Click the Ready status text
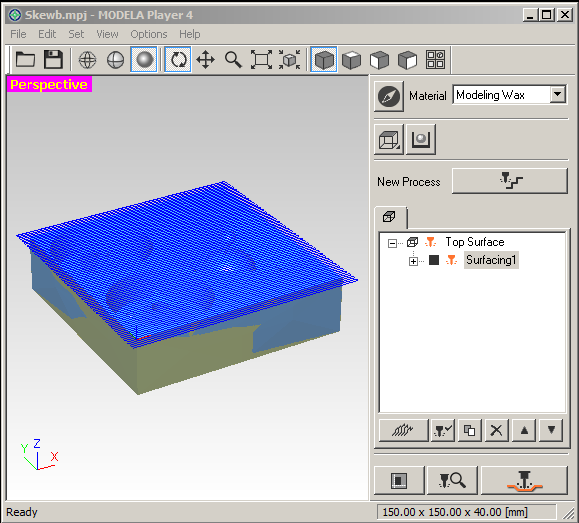 coord(22,512)
